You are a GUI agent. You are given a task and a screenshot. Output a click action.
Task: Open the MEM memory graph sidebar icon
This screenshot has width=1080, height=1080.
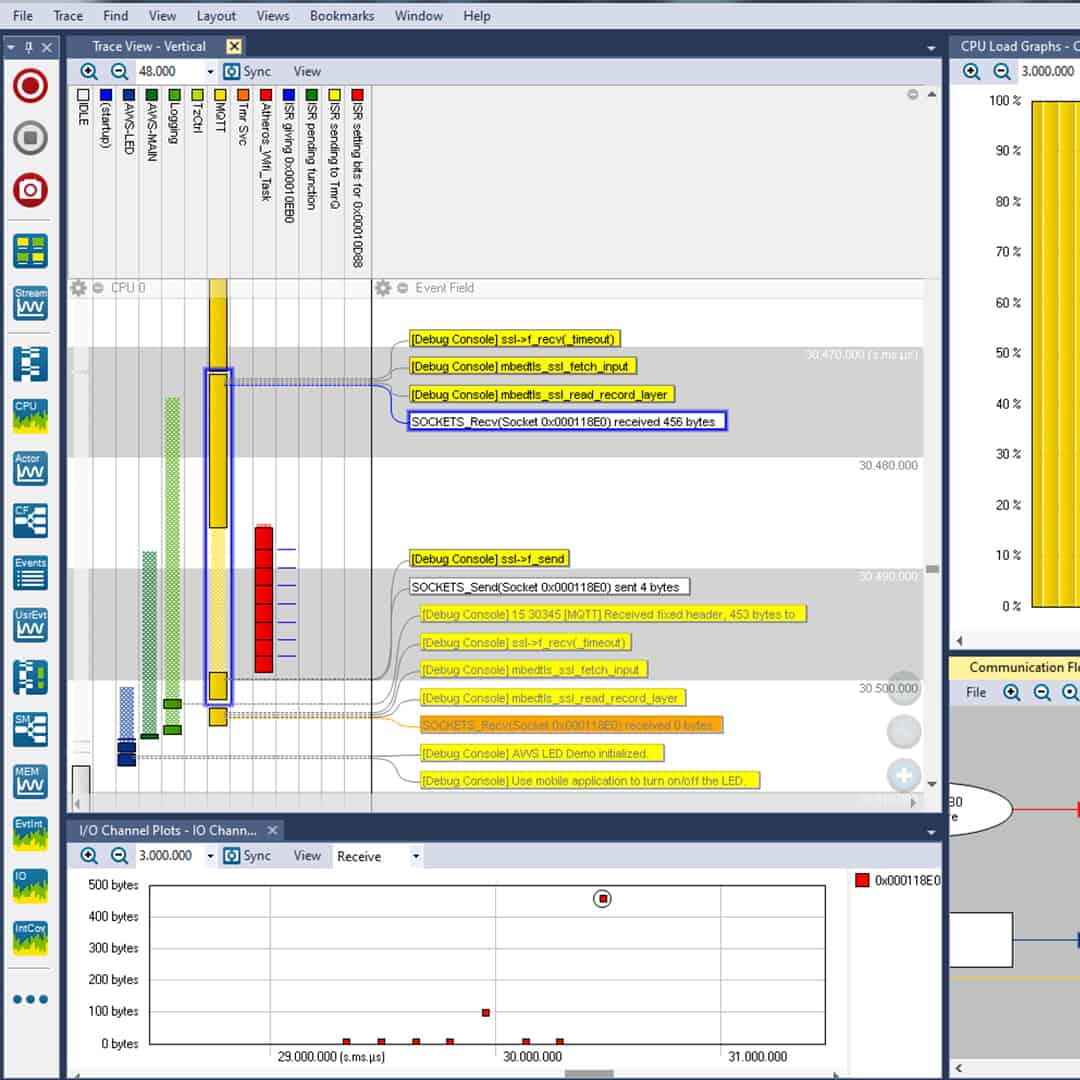30,782
